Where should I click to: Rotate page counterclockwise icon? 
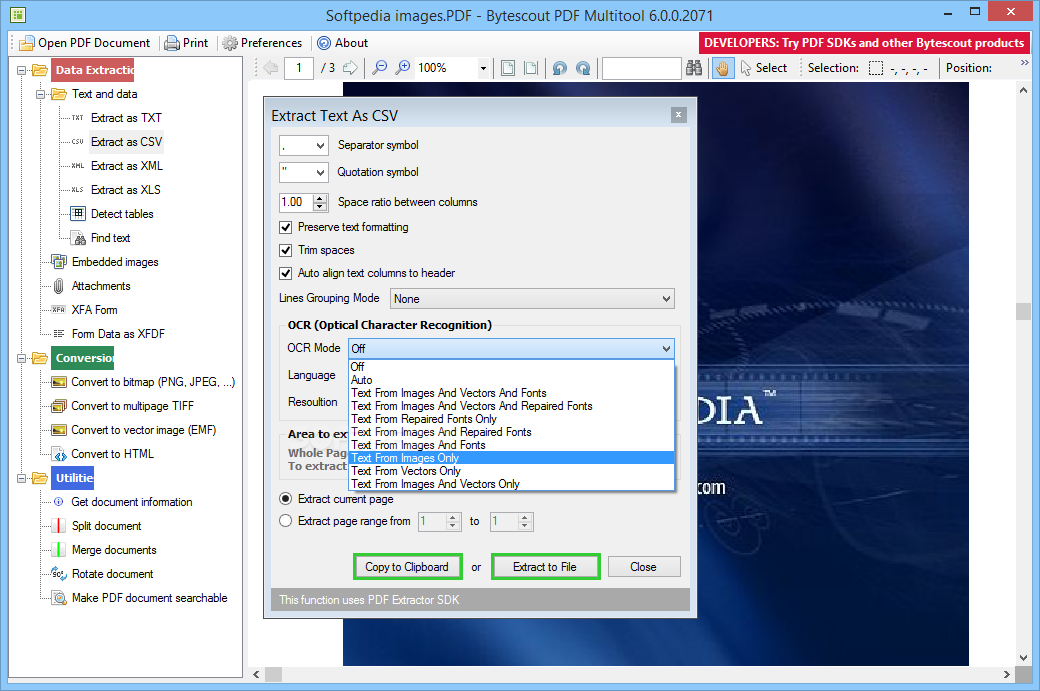pos(560,68)
